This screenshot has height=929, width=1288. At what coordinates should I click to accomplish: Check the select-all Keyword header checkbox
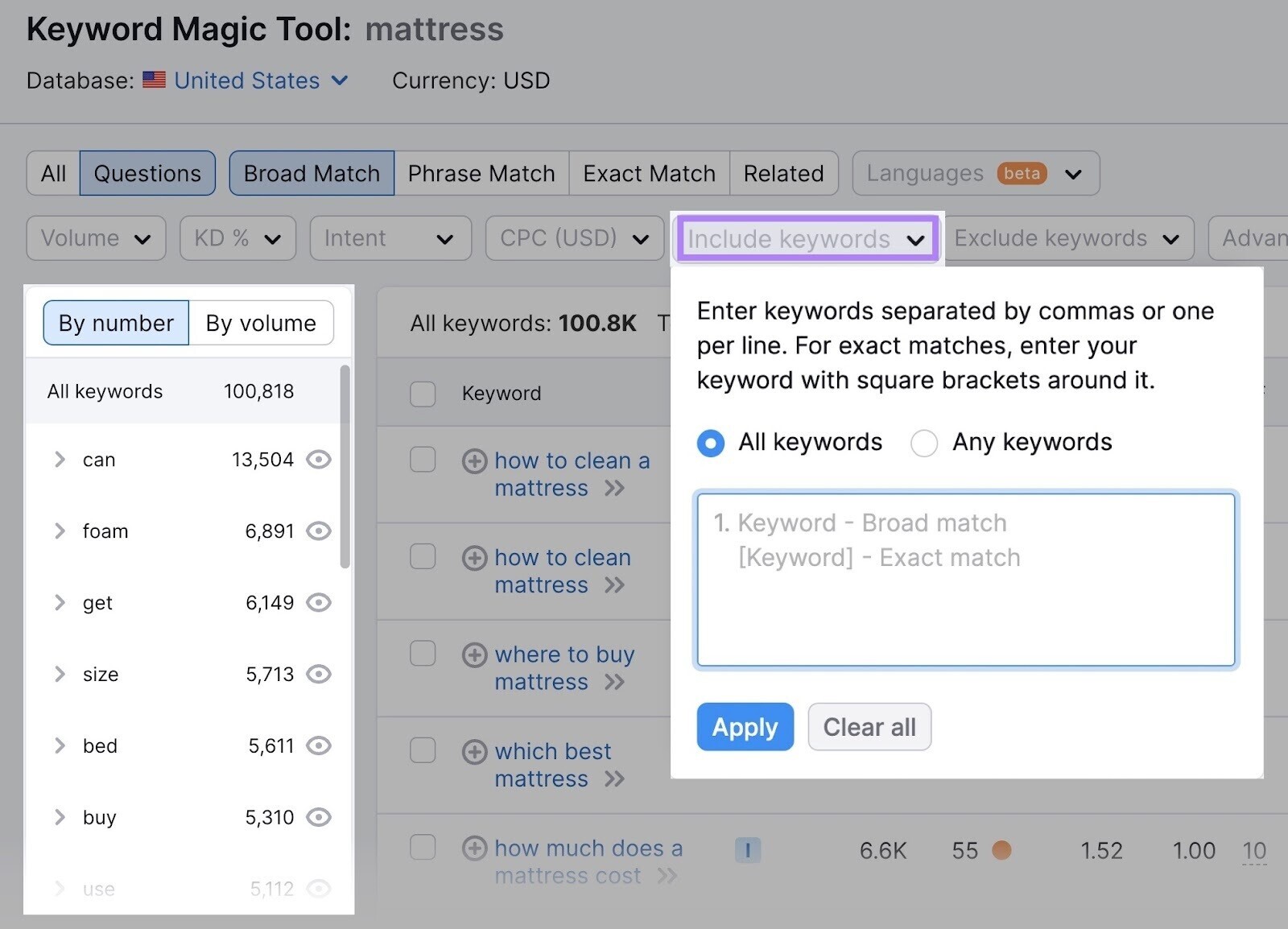click(423, 394)
